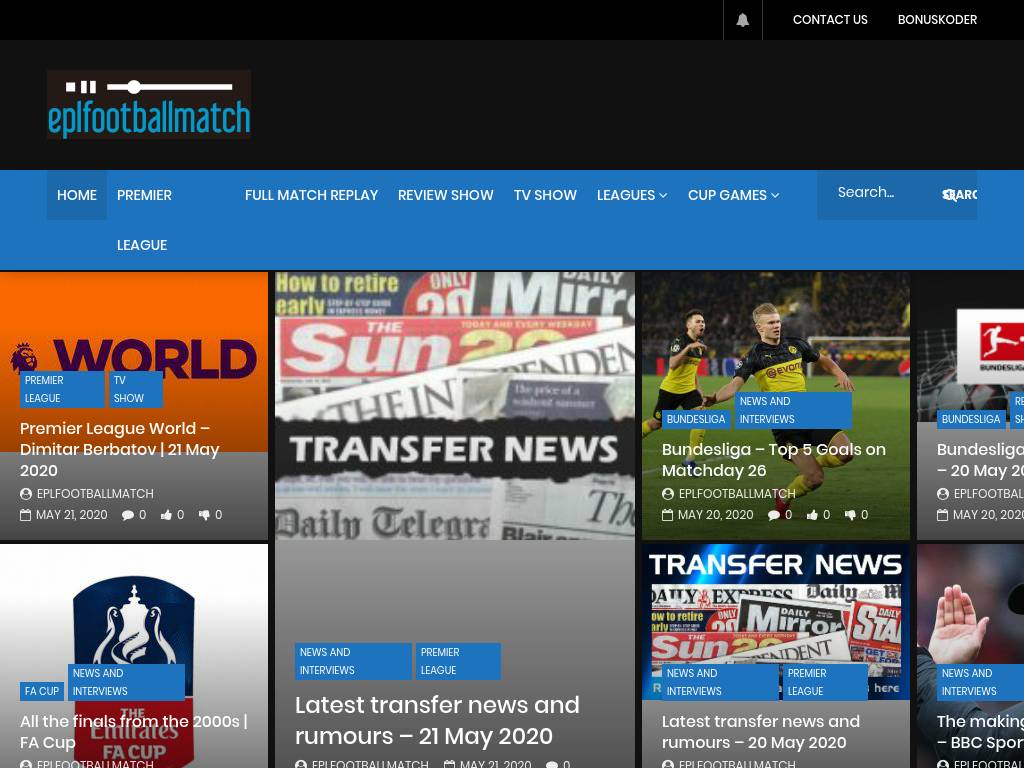Expand the Leagues dropdown menu
The width and height of the screenshot is (1024, 768).
click(x=631, y=195)
